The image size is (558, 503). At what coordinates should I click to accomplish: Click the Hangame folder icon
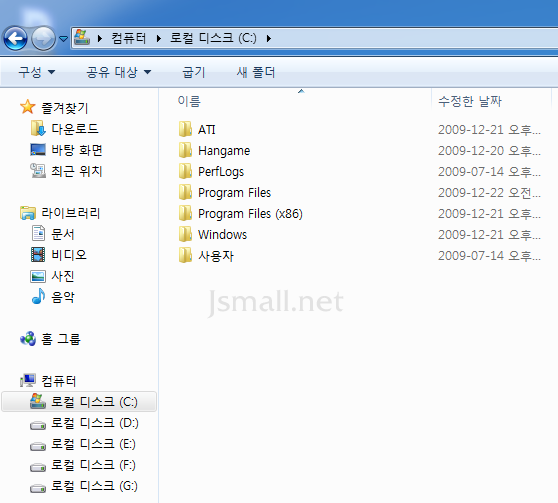coord(185,150)
